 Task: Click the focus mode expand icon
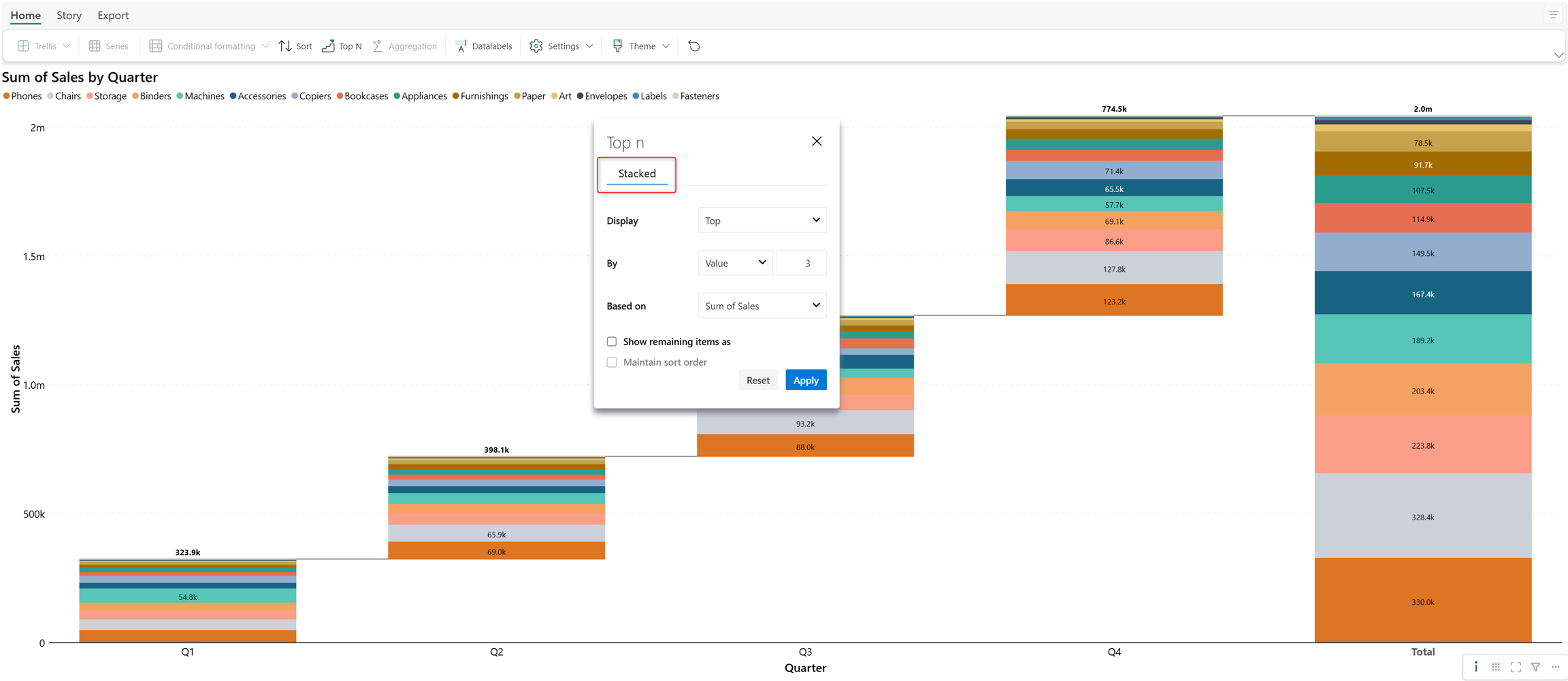[1516, 667]
